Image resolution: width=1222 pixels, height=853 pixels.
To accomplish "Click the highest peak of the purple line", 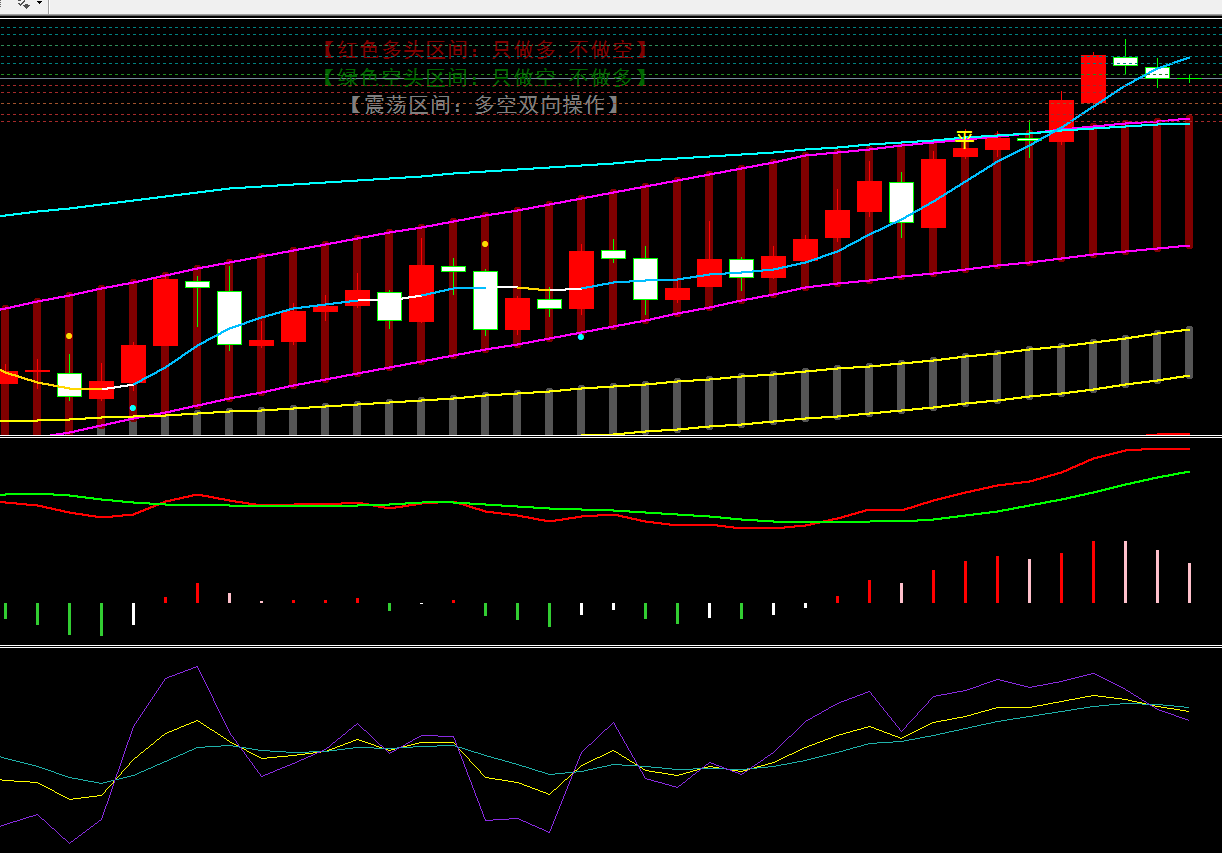I will pyautogui.click(x=196, y=667).
